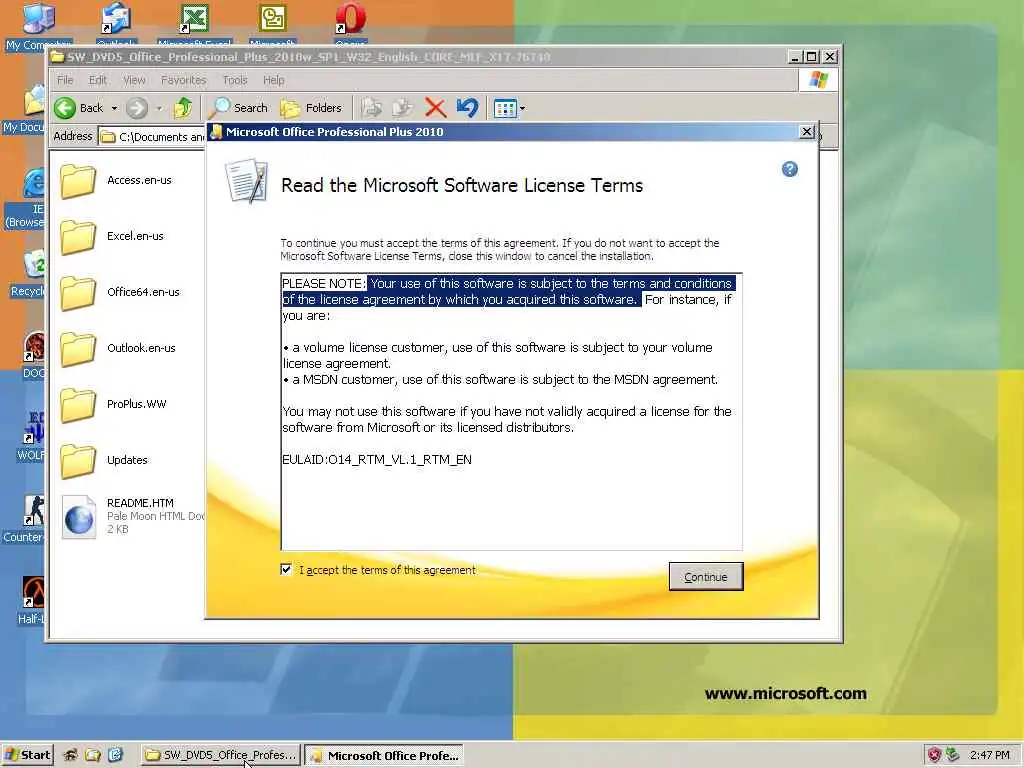Maximize the SW_DVD5 Explorer window
The height and width of the screenshot is (768, 1024).
pyautogui.click(x=811, y=57)
